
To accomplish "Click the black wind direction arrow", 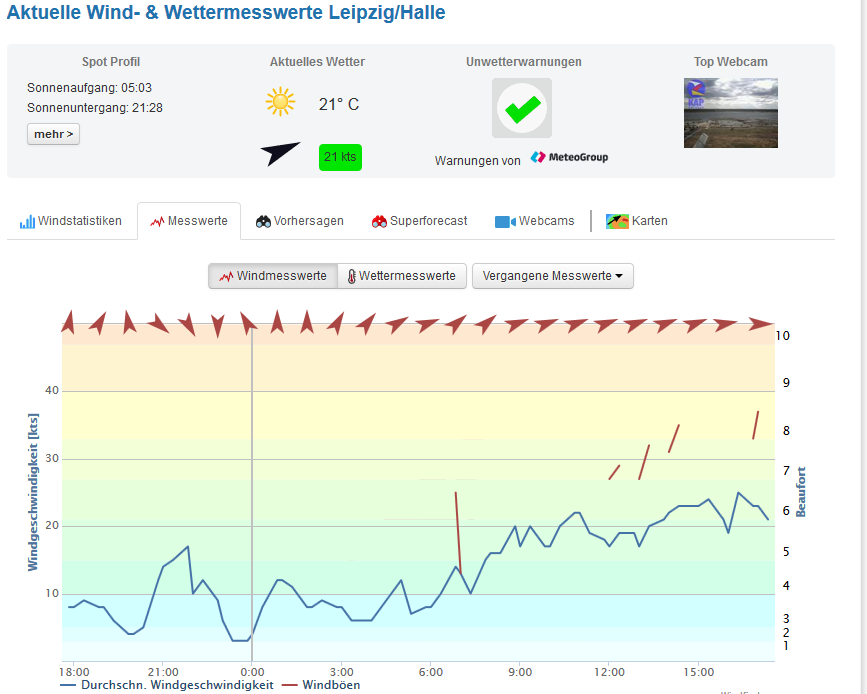I will click(x=280, y=154).
